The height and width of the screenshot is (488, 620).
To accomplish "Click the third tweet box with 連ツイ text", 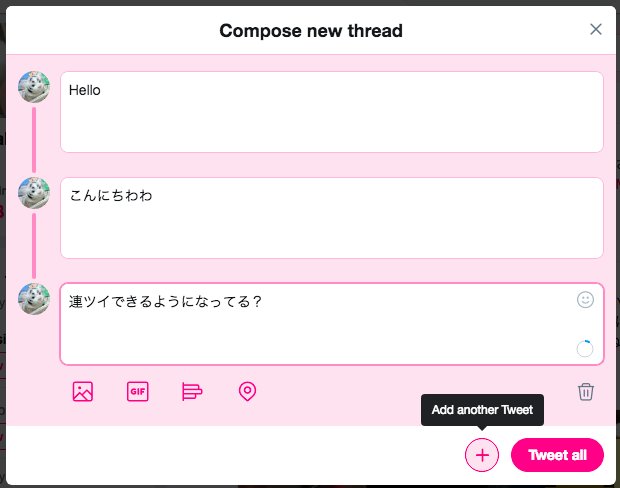I will tap(332, 324).
